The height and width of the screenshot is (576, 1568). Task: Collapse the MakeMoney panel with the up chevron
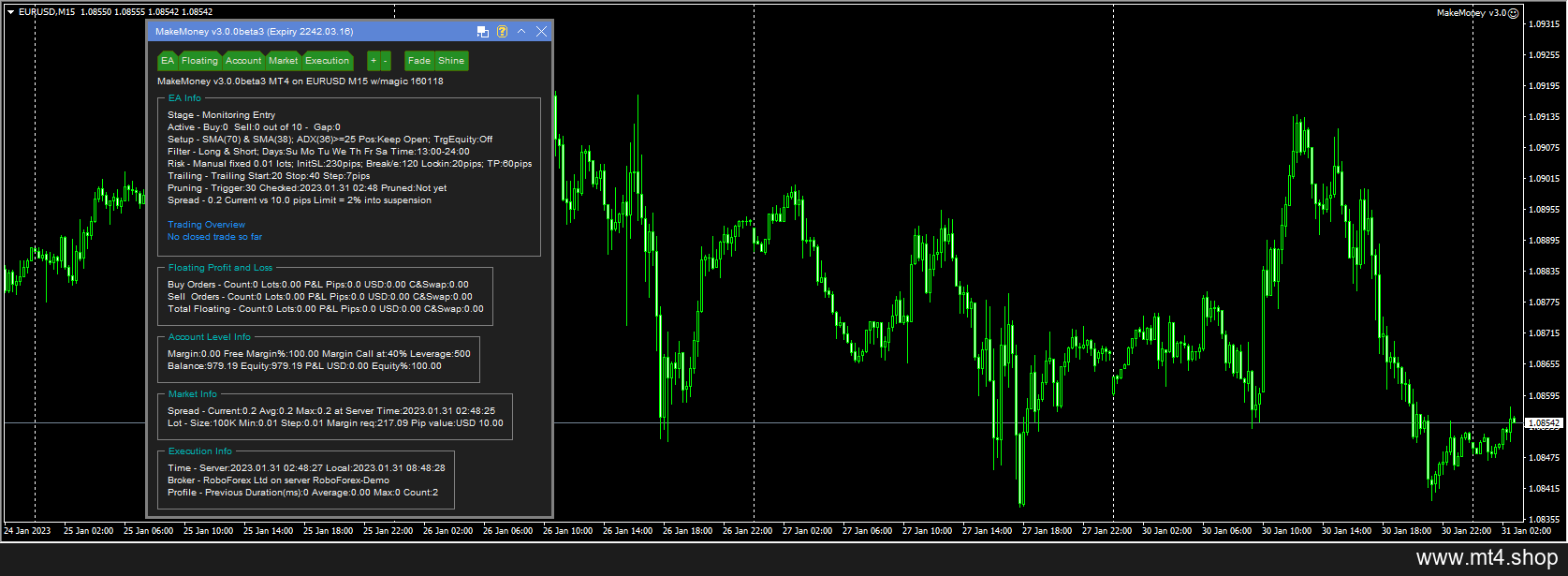click(x=521, y=32)
